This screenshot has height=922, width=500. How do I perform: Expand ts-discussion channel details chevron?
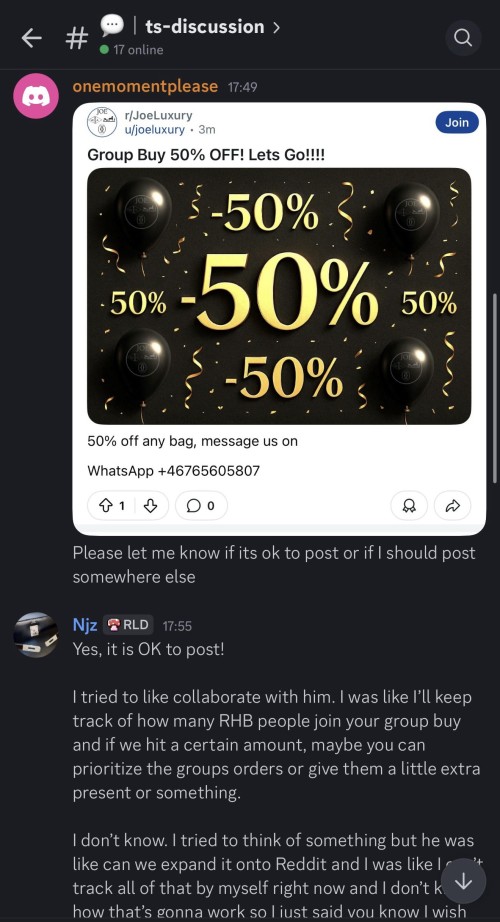pos(276,27)
